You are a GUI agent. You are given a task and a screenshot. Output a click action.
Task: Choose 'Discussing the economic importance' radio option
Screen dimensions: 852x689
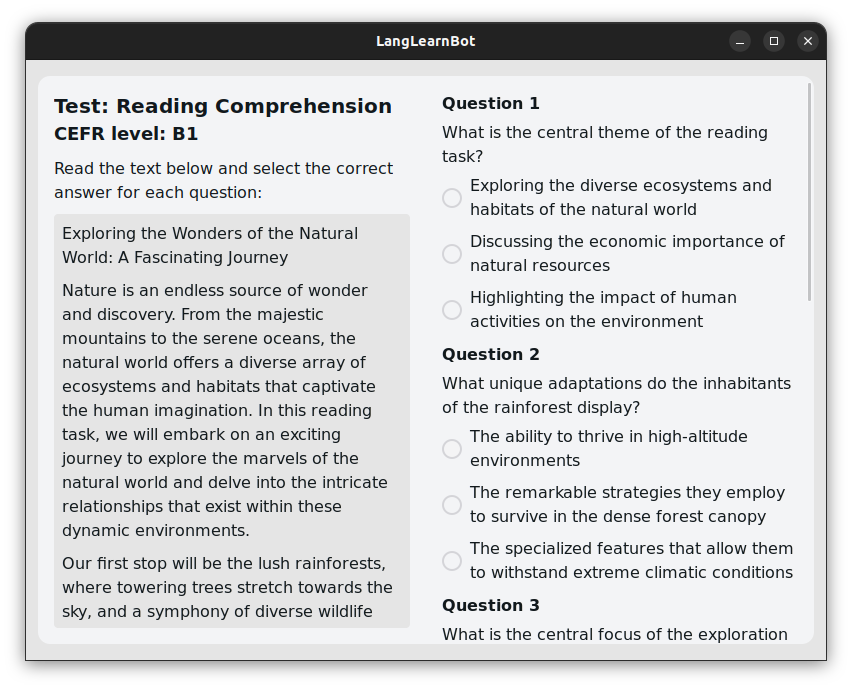click(x=452, y=254)
